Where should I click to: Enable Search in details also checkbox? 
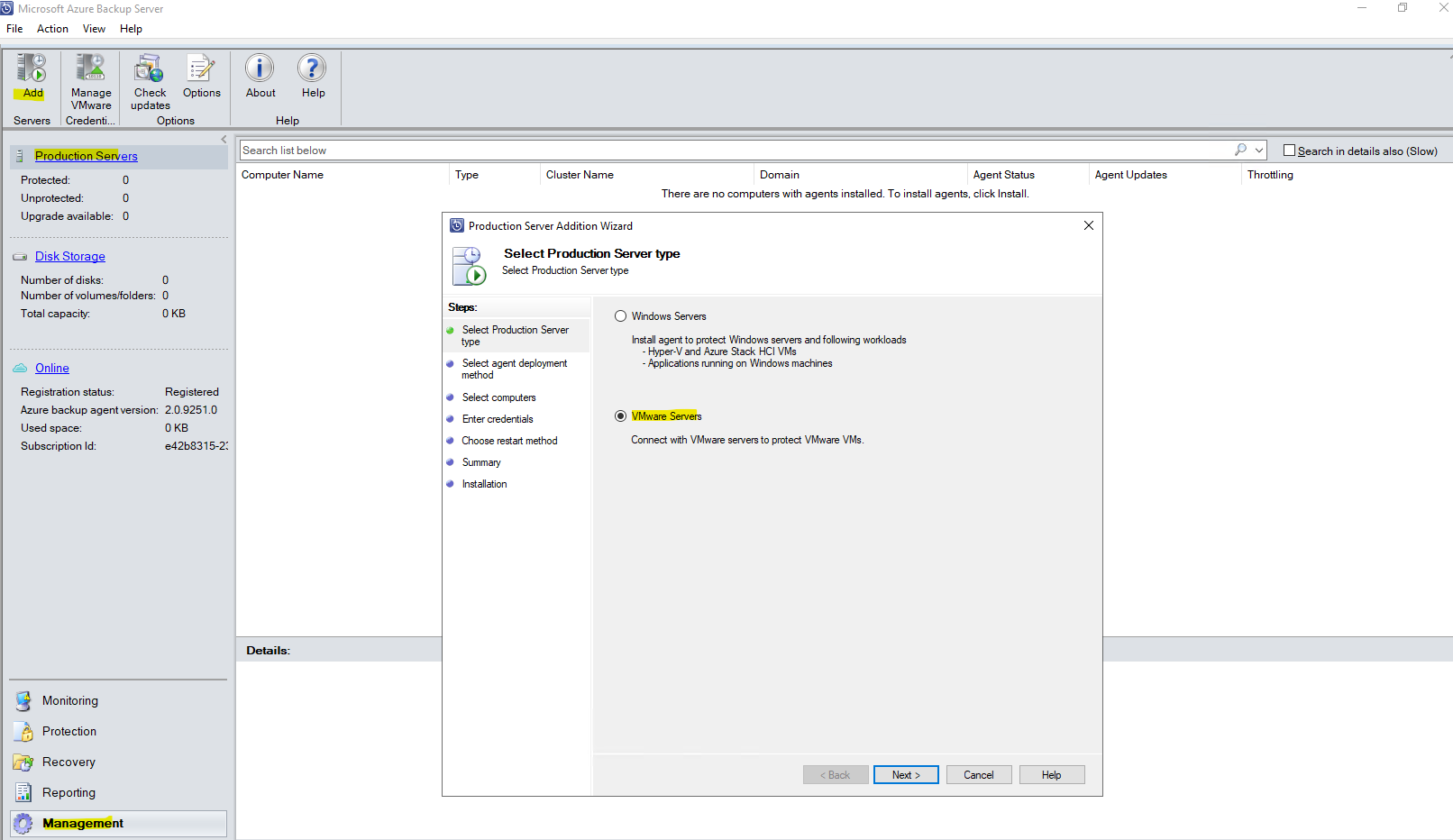1289,151
